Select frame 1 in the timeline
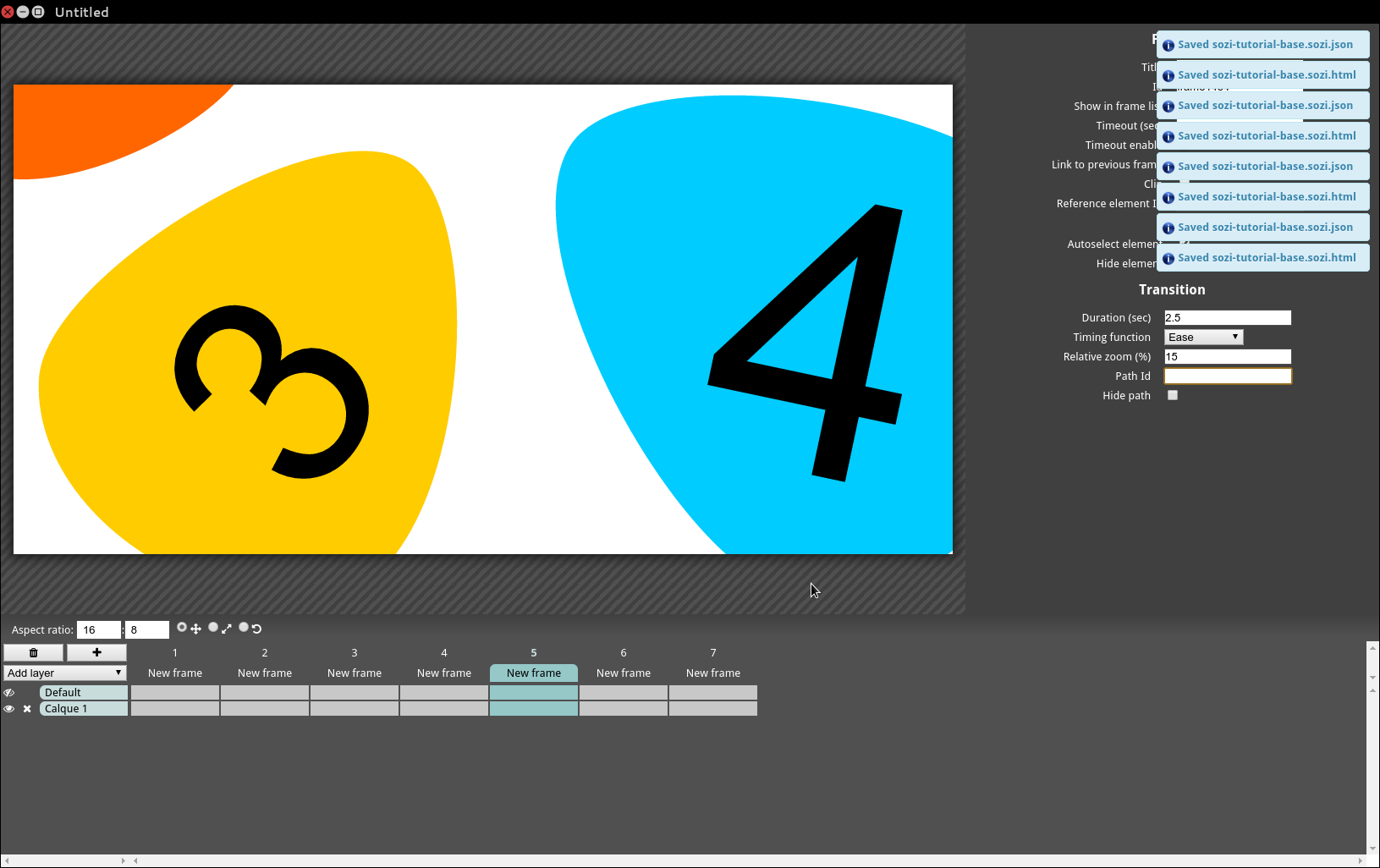1380x868 pixels. coord(175,673)
